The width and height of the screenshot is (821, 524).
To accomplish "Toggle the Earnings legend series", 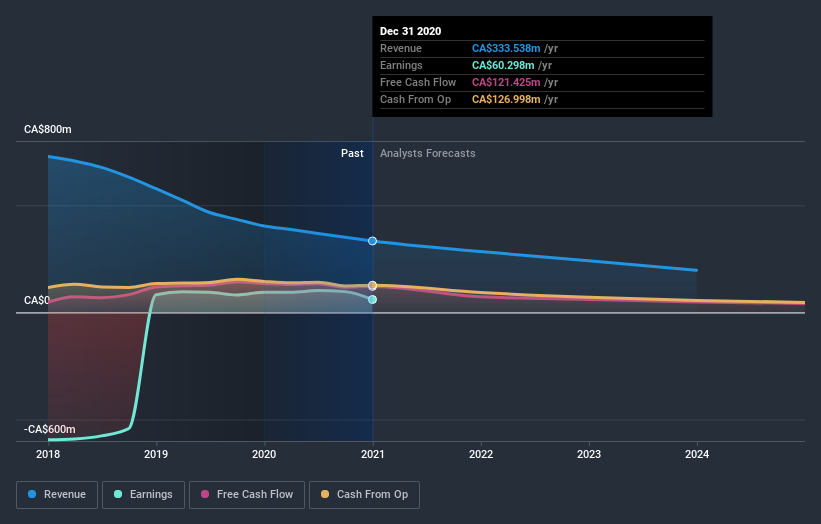I will (143, 495).
